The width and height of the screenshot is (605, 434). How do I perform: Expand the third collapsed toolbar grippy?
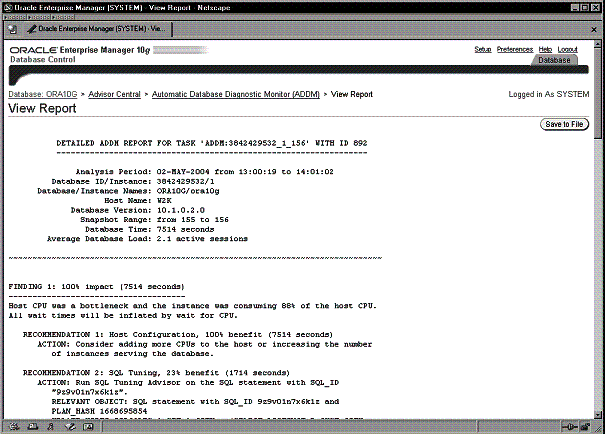tap(63, 17)
